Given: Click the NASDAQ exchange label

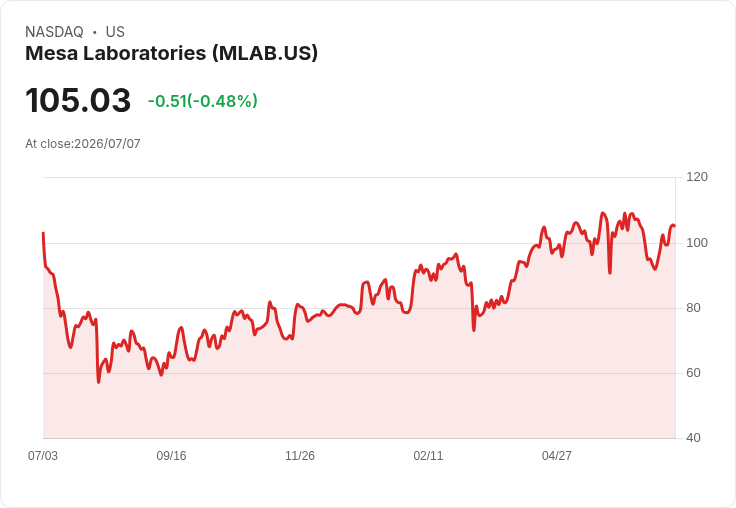Looking at the screenshot, I should point(54,32).
